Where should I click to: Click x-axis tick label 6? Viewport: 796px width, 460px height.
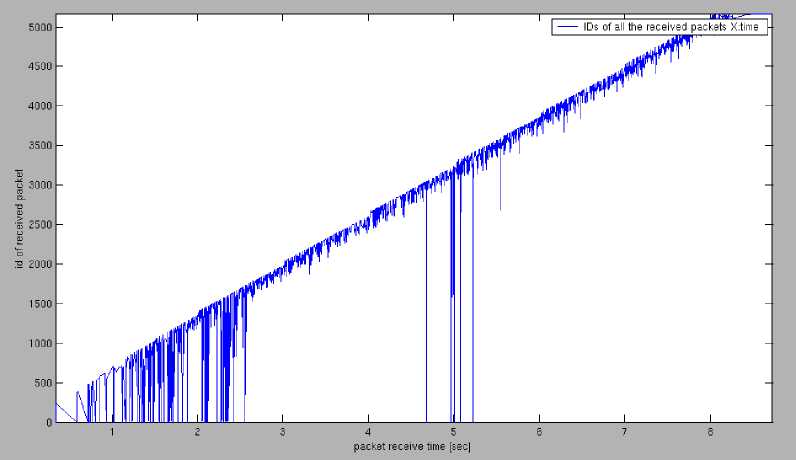(x=539, y=432)
